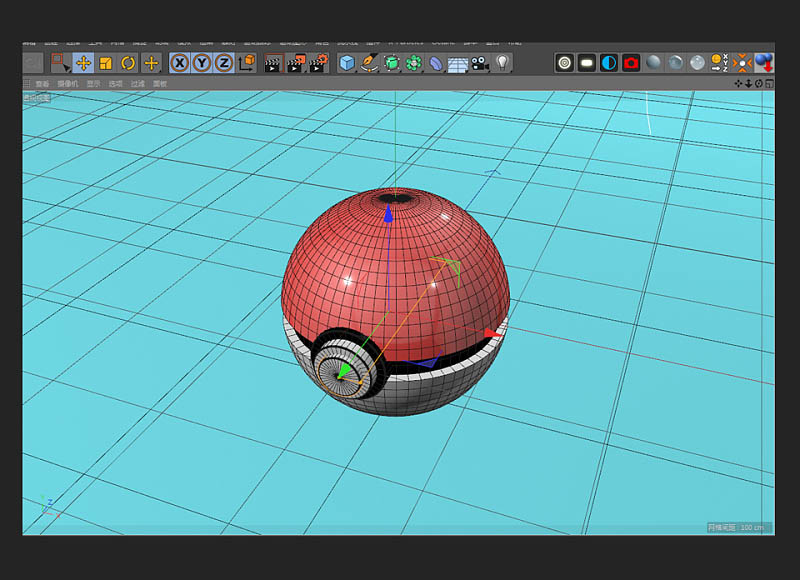Toggle the Y axis lock
This screenshot has height=580, width=800.
[201, 63]
